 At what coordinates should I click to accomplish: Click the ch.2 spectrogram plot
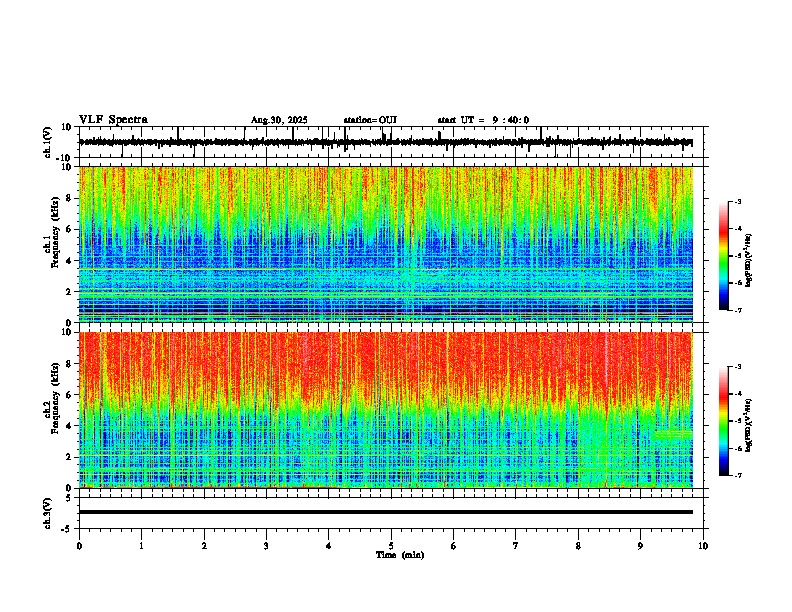385,410
